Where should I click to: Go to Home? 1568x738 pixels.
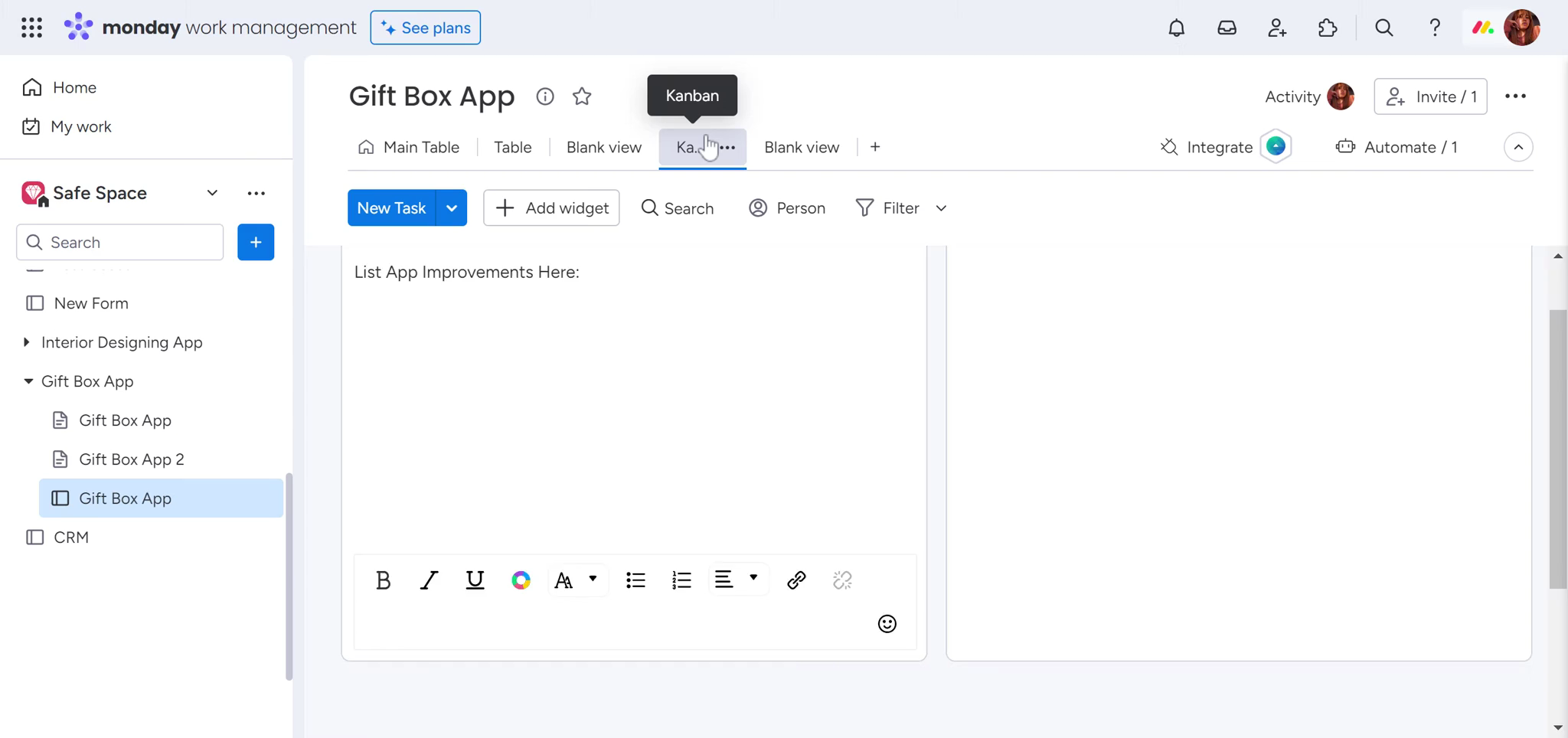[x=60, y=87]
